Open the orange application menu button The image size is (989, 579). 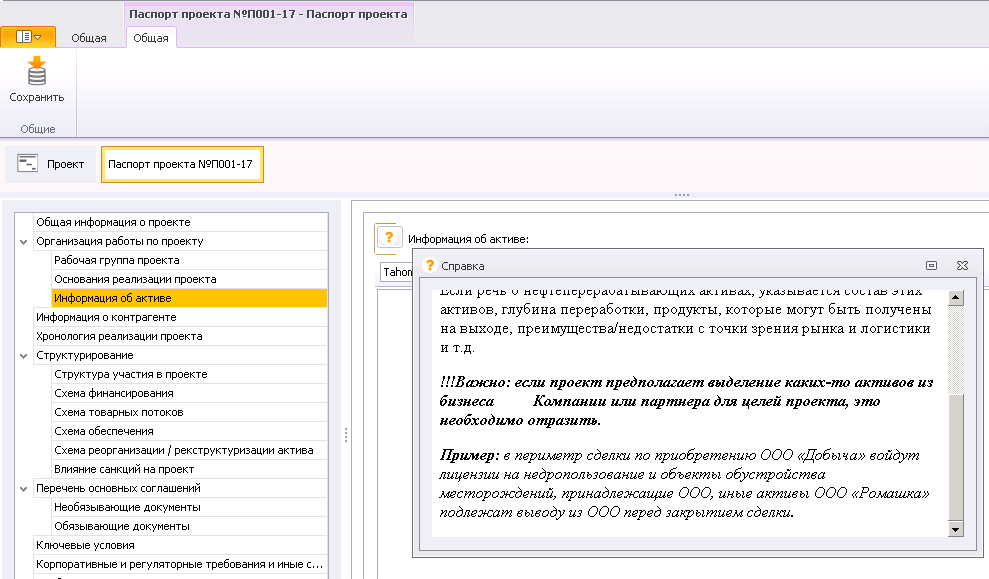click(x=28, y=37)
